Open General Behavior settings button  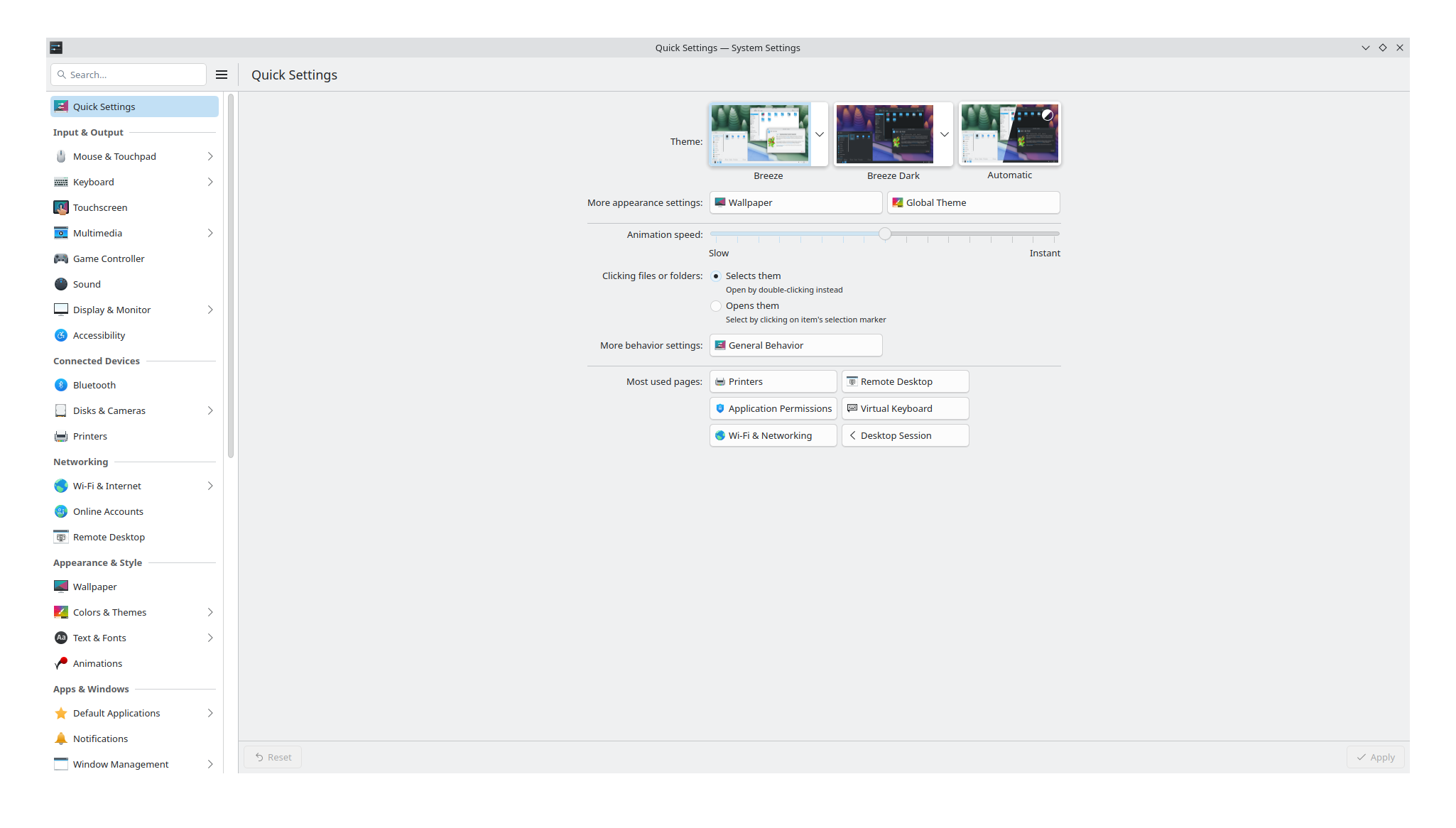coord(795,345)
